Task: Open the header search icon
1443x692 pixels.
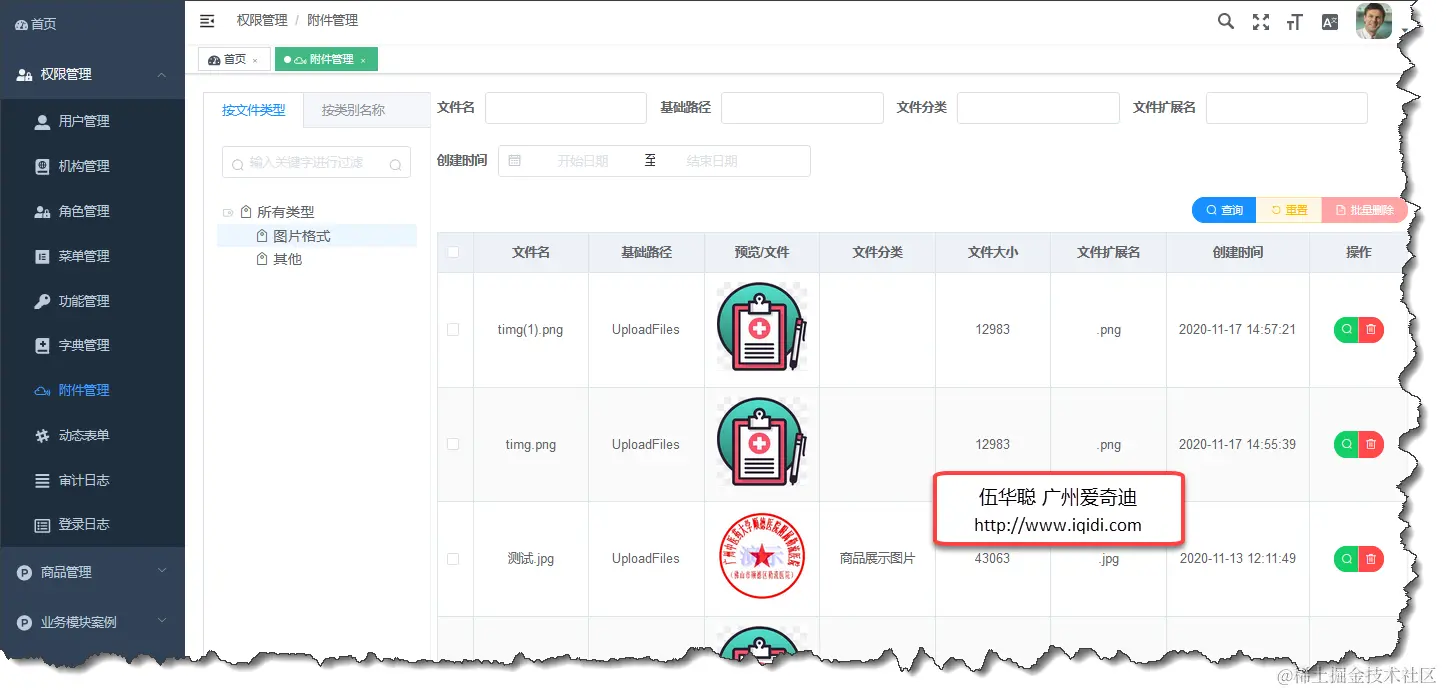Action: coord(1225,21)
